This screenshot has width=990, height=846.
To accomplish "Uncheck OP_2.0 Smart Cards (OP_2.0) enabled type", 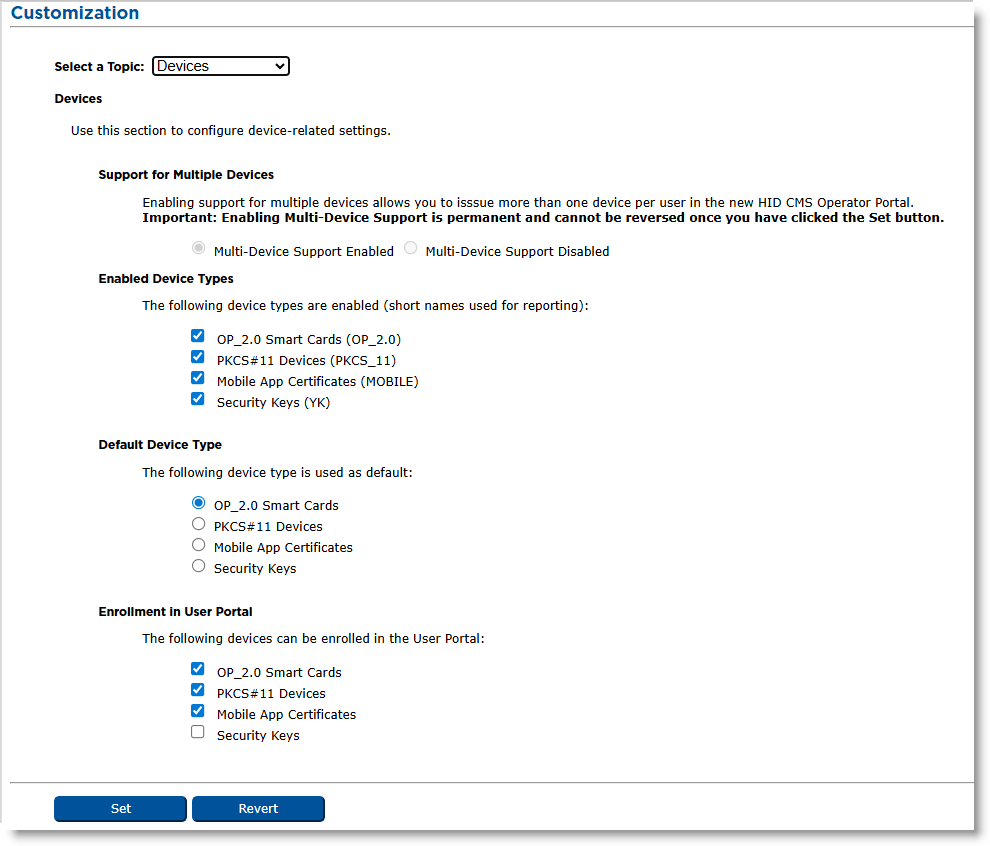I will (198, 336).
